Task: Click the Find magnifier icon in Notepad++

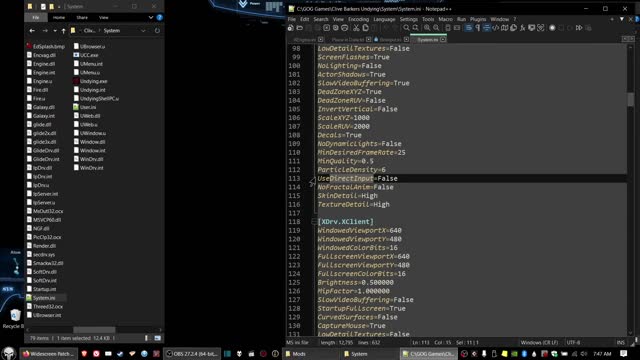Action: coord(406,28)
